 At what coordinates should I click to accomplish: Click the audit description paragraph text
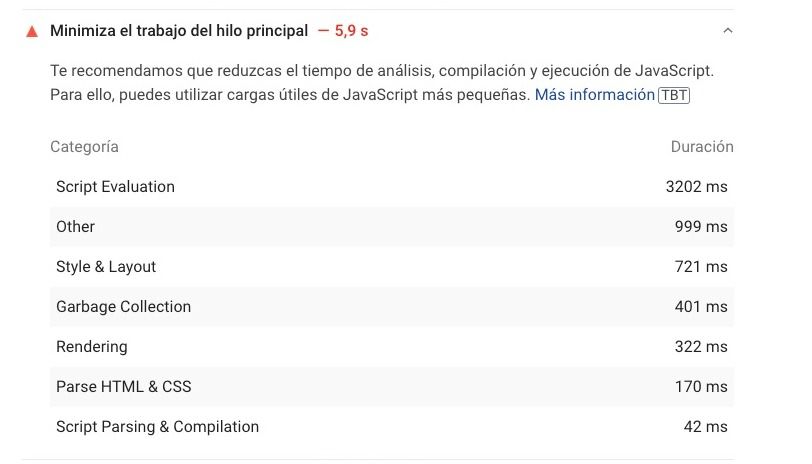[x=382, y=83]
